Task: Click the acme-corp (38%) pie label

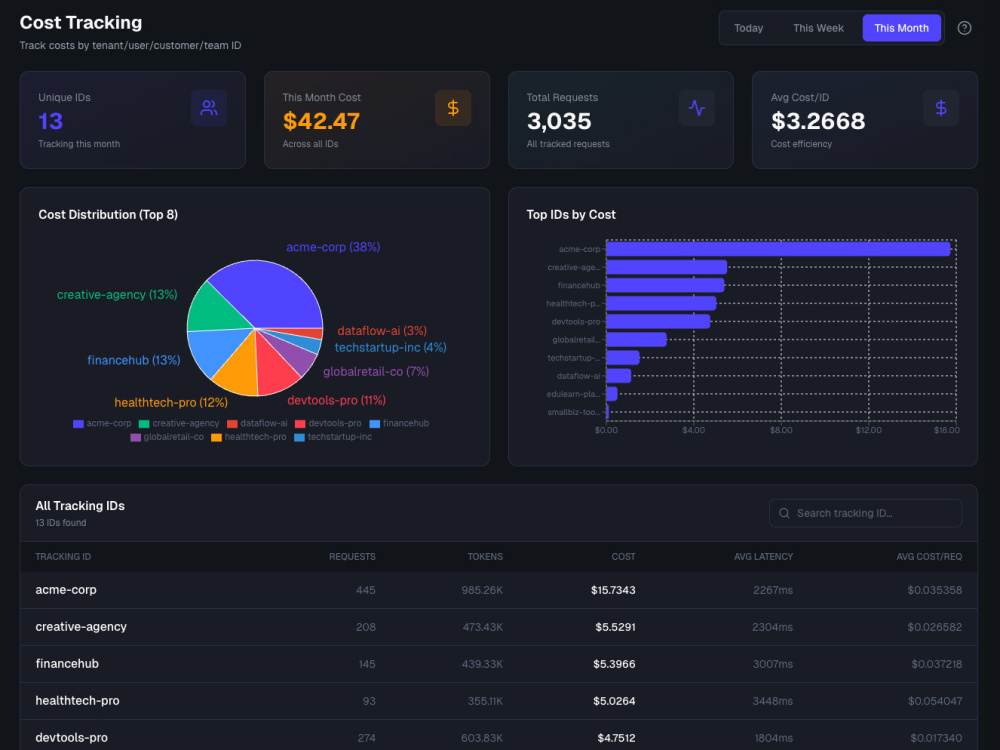Action: point(333,247)
